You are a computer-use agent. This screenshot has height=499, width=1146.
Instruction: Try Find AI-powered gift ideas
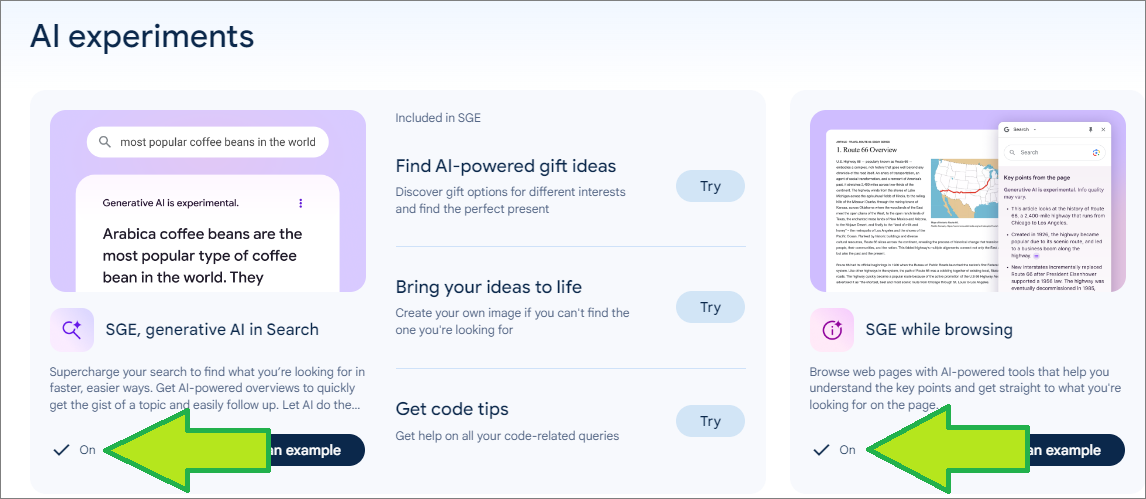(710, 186)
